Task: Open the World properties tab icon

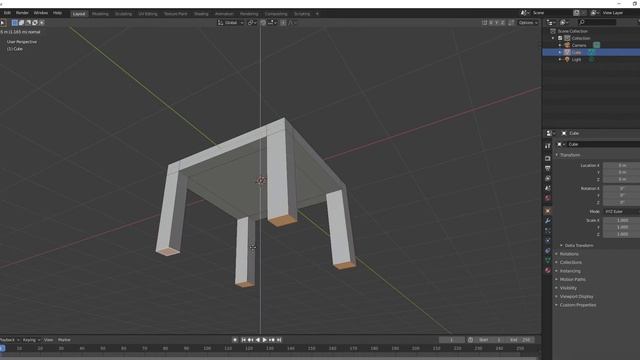Action: pos(548,198)
